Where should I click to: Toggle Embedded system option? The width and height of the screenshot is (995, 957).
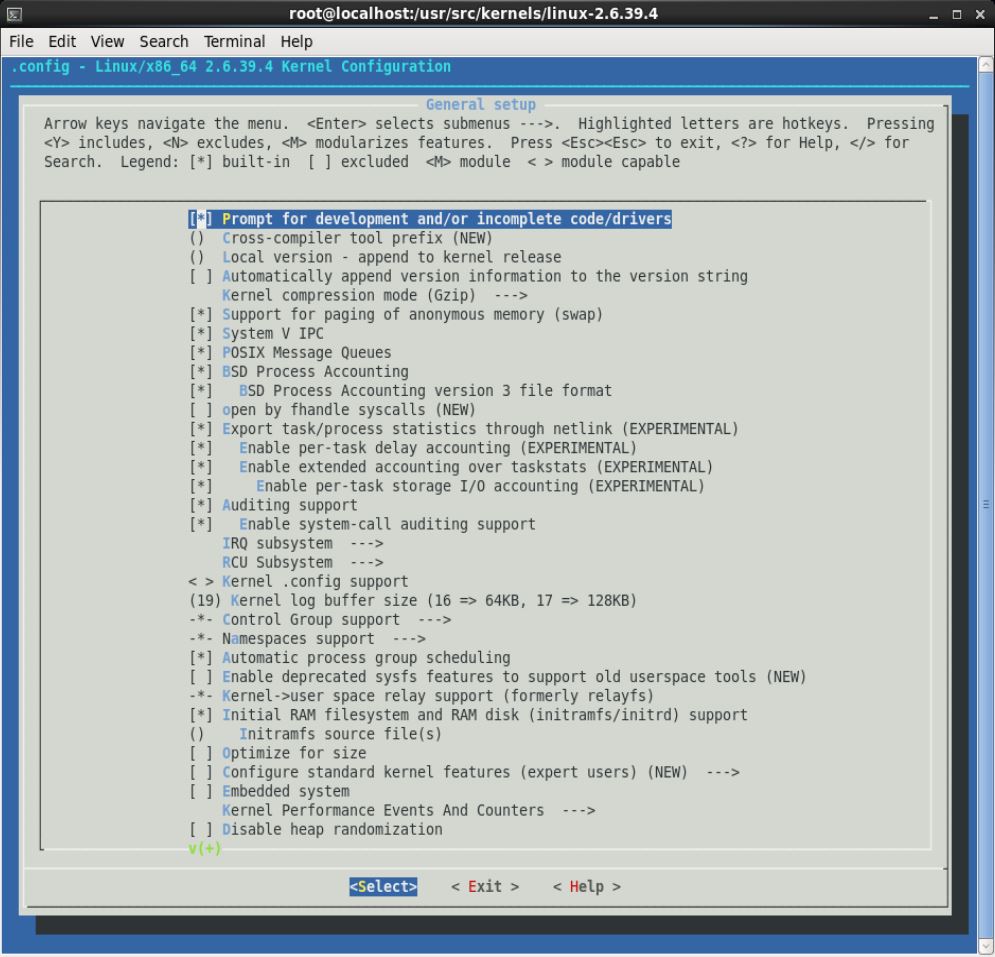[x=269, y=791]
